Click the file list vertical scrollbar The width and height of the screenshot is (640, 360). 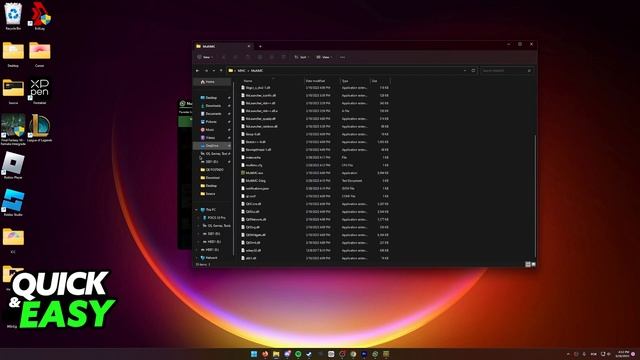[535, 195]
